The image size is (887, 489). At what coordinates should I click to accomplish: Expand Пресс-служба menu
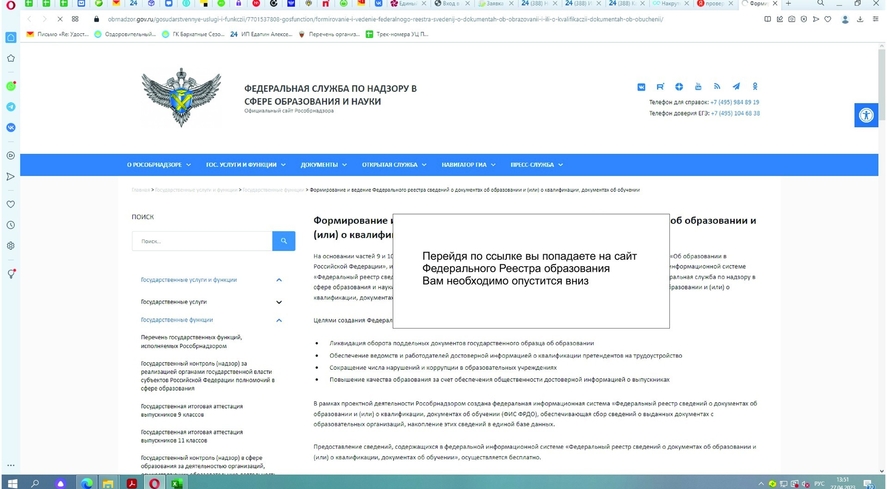tap(537, 165)
